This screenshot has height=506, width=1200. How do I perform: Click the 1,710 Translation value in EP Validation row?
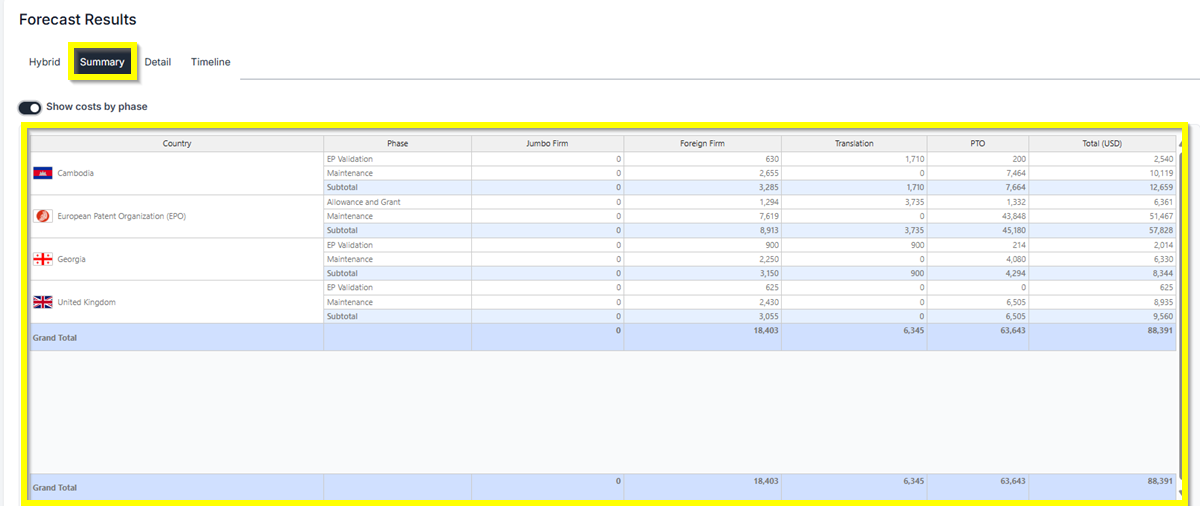tap(914, 159)
